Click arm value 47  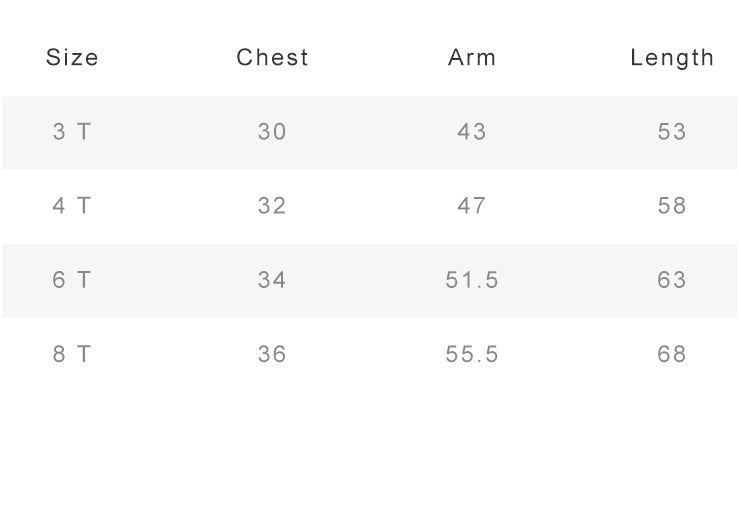pos(471,205)
